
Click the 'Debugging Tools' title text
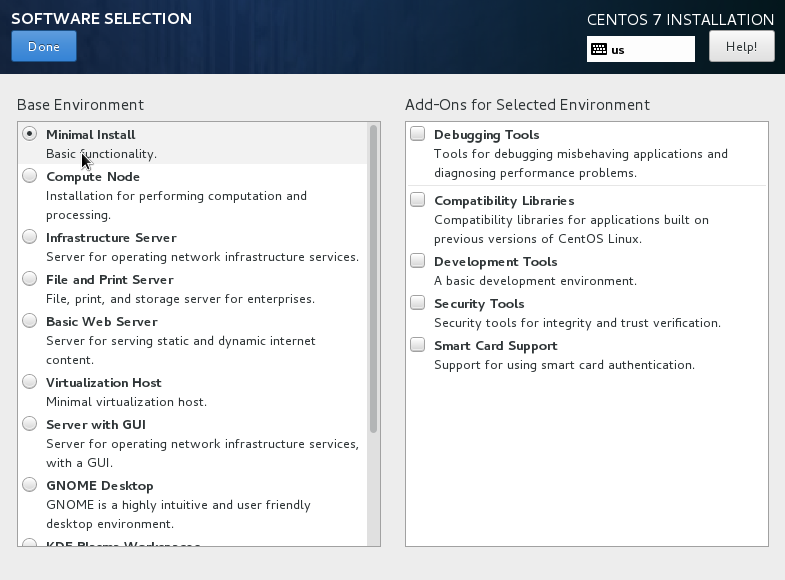point(487,135)
